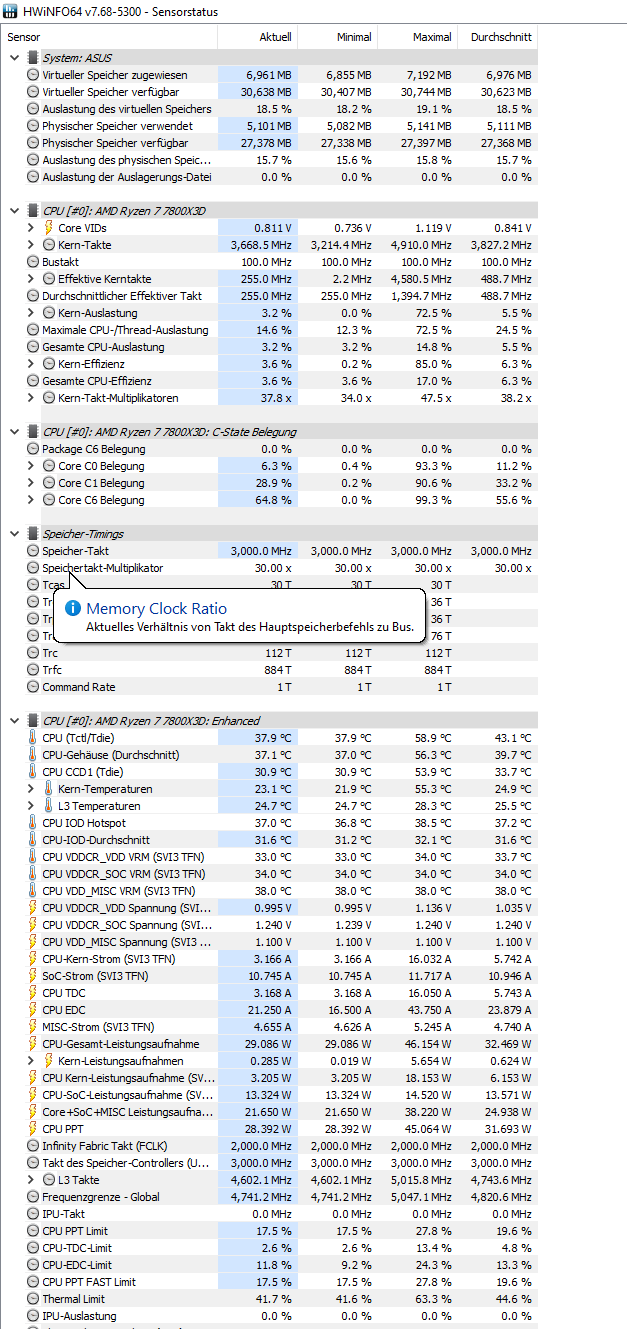Expand the Kern-Leistungsaufnahmen row
This screenshot has height=1329, width=627.
31,1061
